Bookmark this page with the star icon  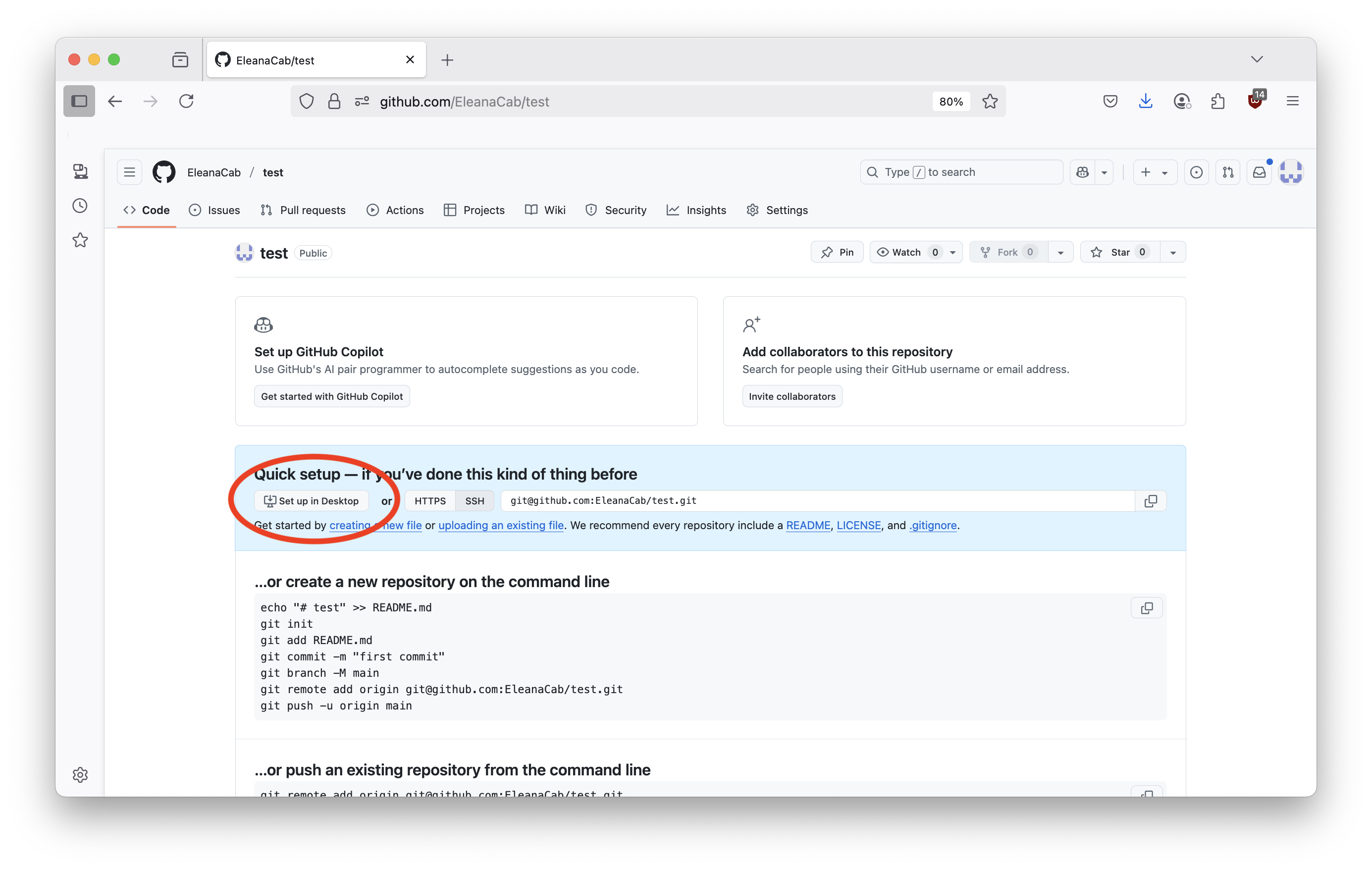pos(990,102)
